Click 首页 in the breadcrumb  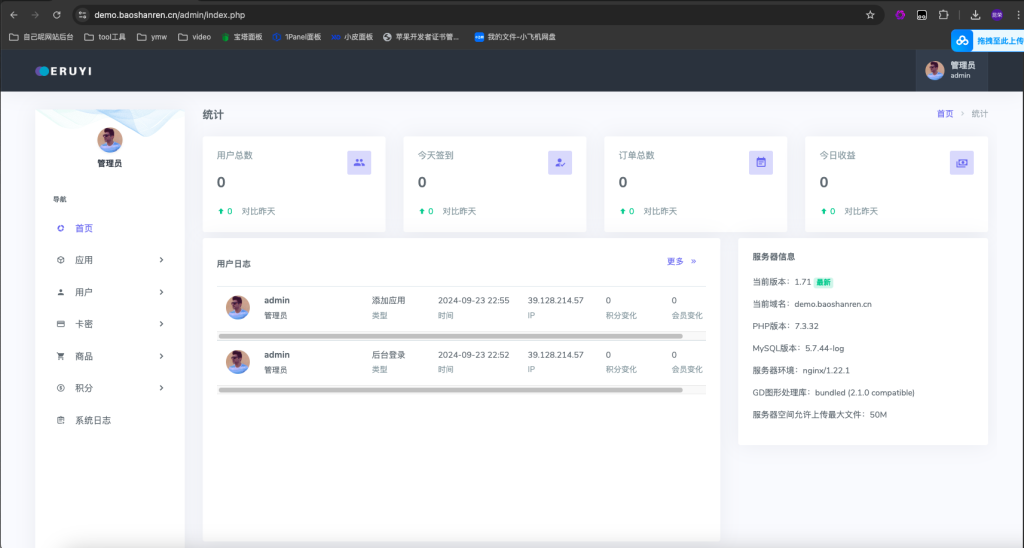[944, 114]
